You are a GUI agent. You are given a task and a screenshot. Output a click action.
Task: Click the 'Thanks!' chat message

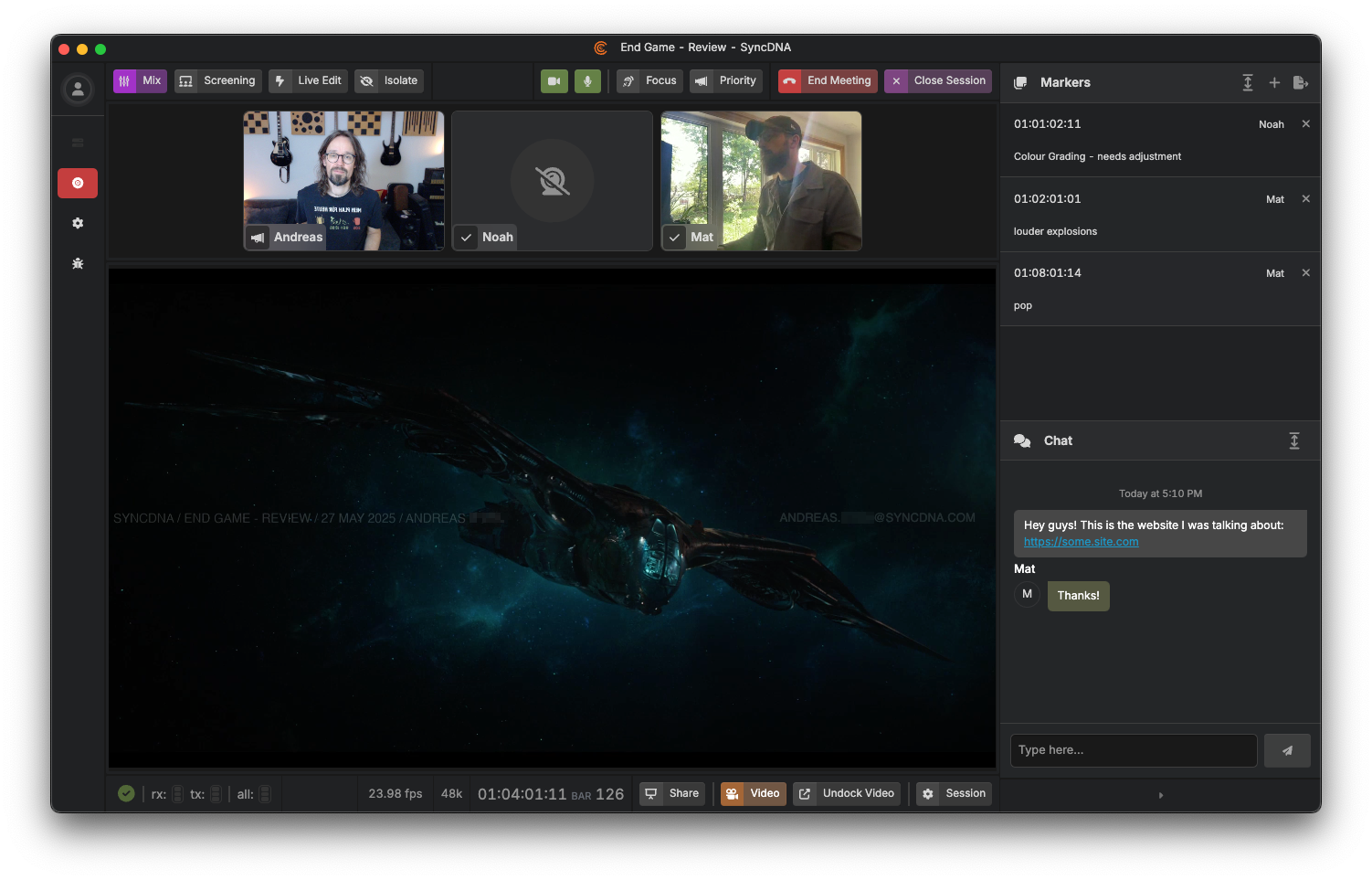1078,596
